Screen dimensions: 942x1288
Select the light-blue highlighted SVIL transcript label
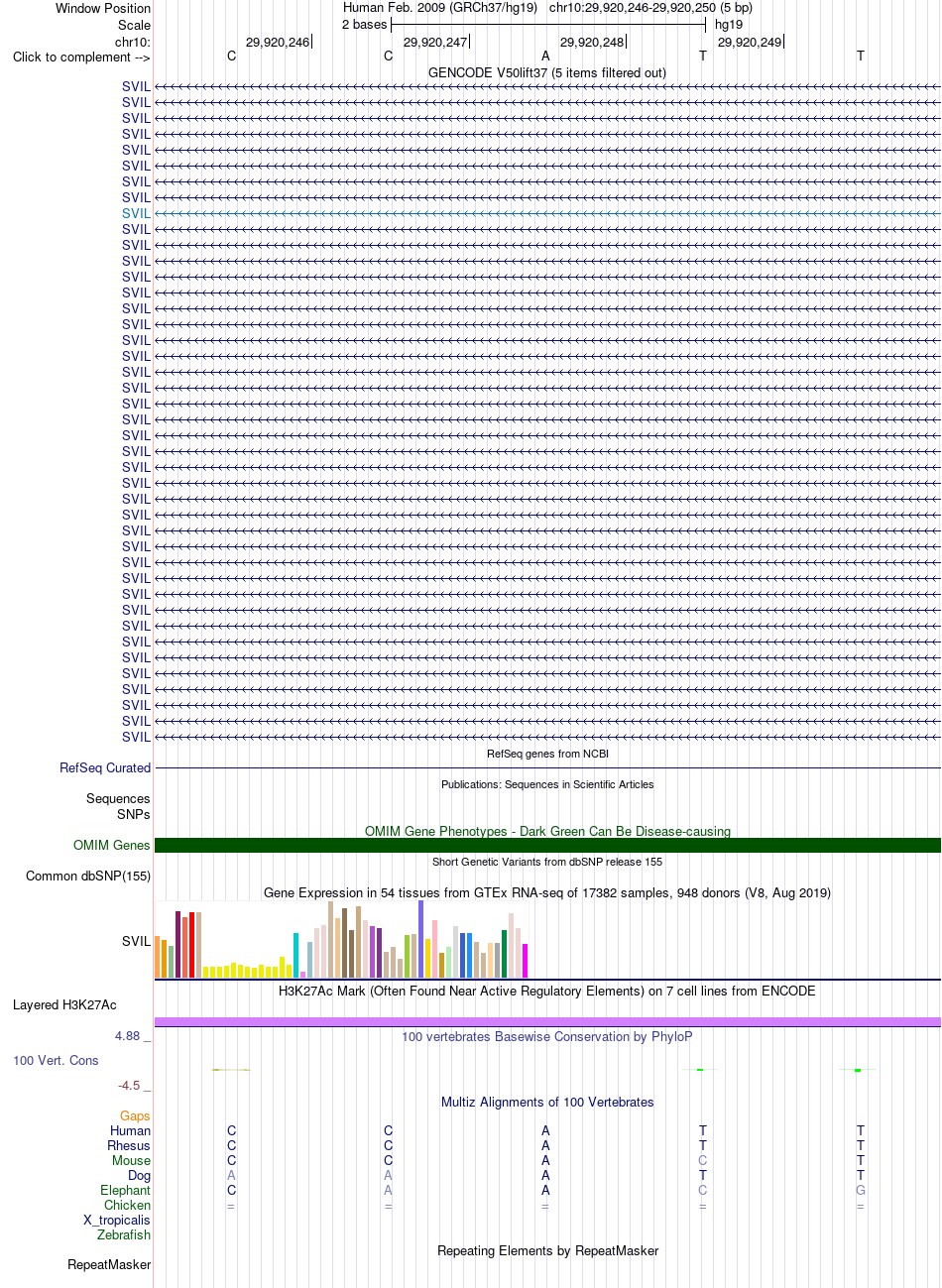pyautogui.click(x=136, y=213)
